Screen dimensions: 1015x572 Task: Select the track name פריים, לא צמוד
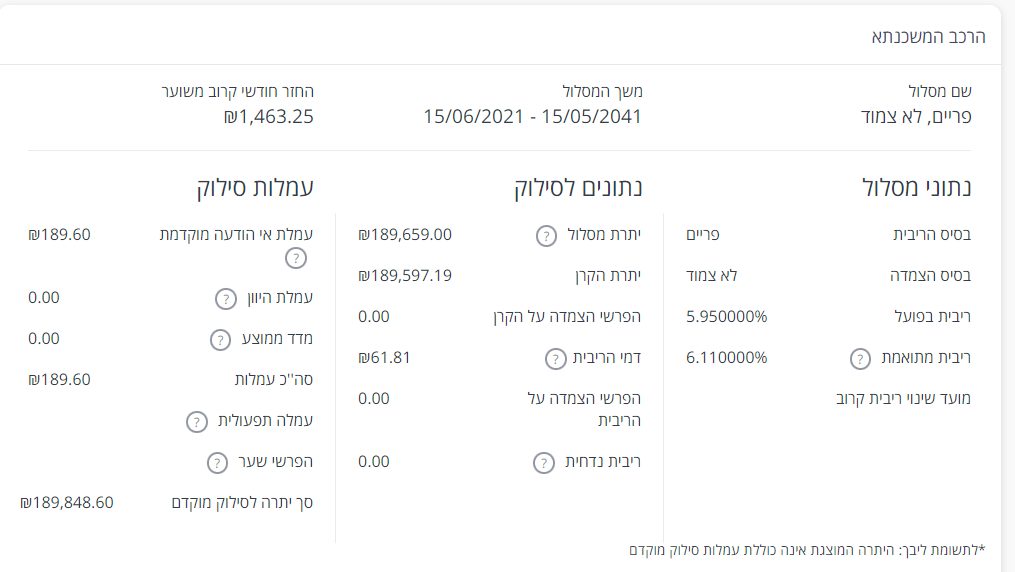click(x=917, y=116)
